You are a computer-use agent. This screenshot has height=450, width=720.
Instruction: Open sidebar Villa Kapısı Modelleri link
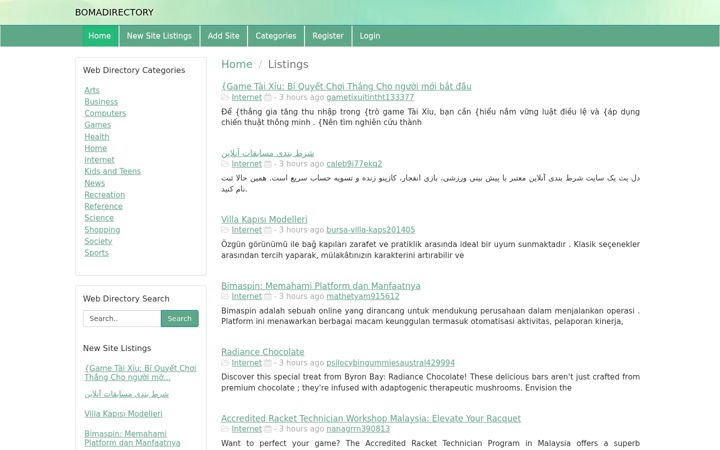coord(123,414)
